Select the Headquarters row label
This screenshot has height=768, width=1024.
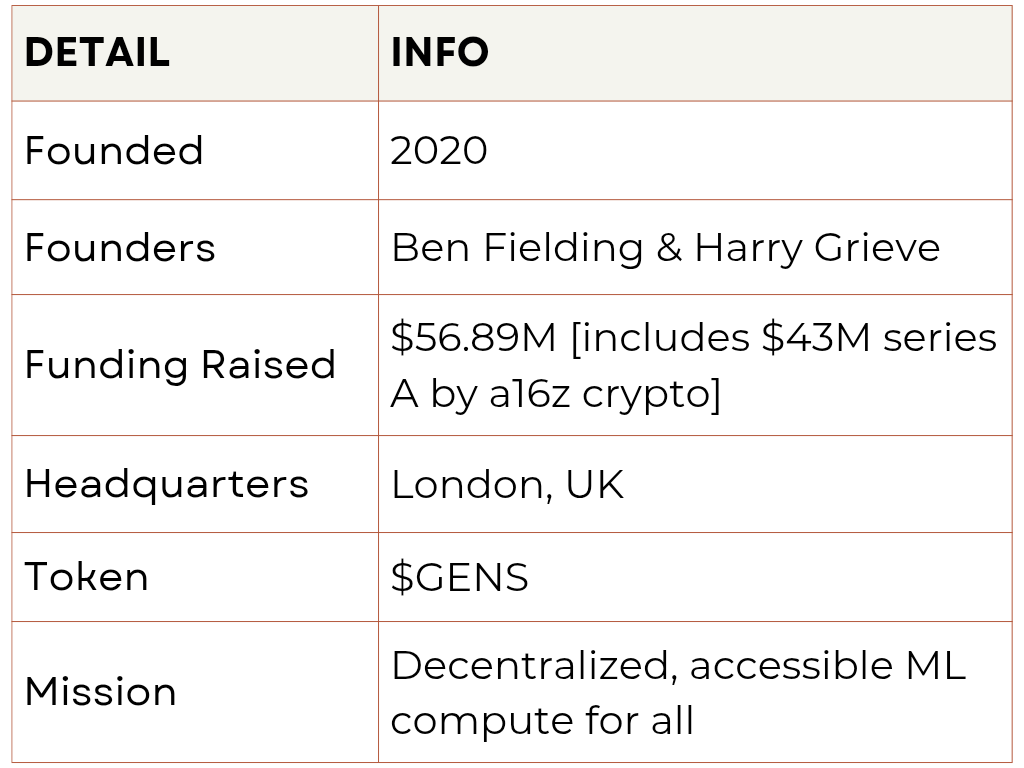[167, 485]
